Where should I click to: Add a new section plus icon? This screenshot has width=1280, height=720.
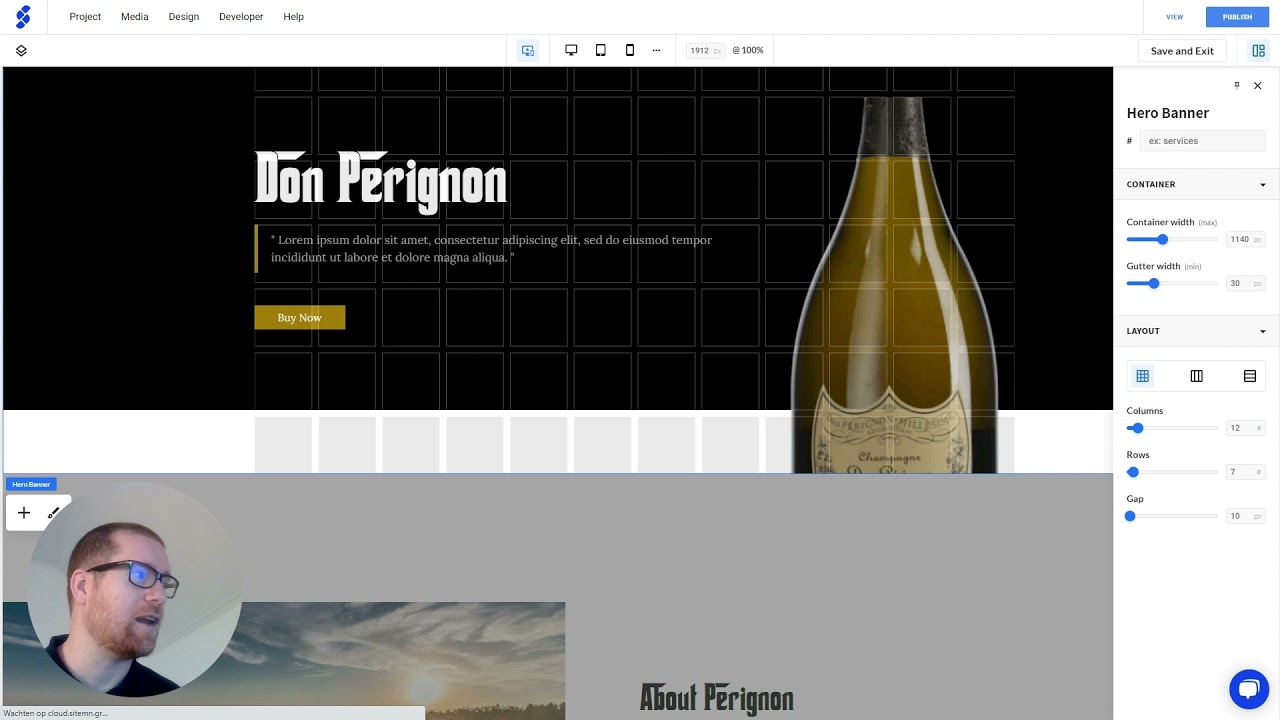pyautogui.click(x=24, y=513)
